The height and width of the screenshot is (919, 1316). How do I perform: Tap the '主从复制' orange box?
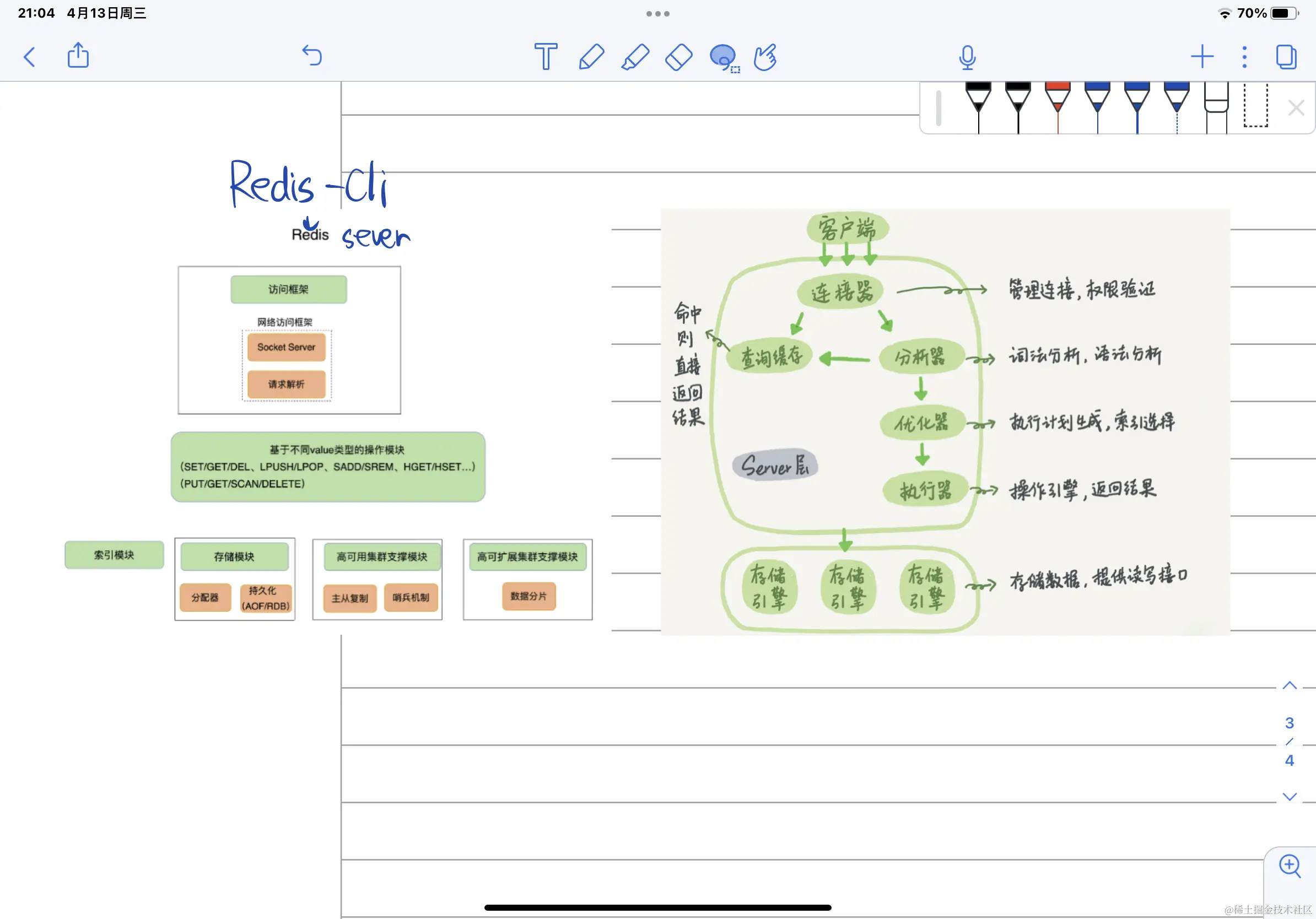[349, 598]
